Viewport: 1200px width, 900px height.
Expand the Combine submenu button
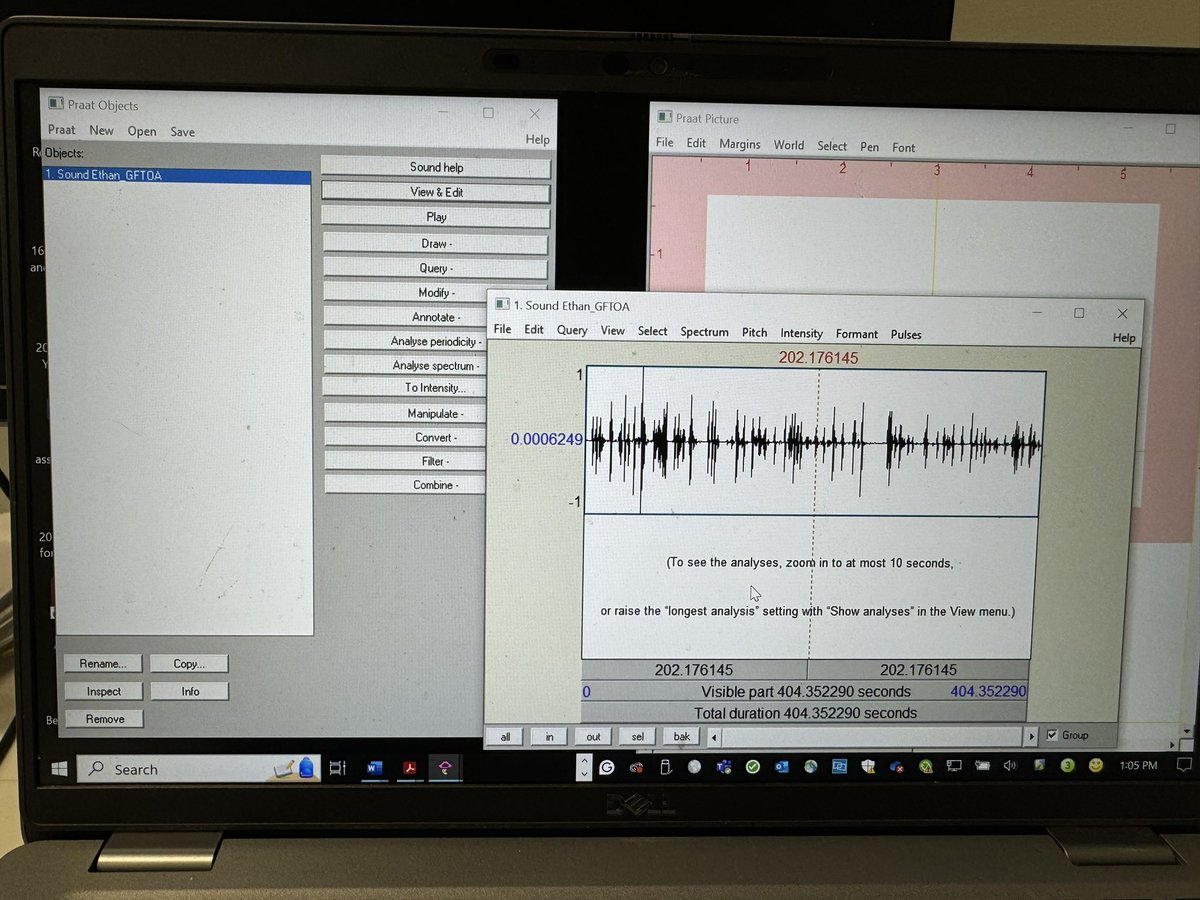[x=404, y=486]
